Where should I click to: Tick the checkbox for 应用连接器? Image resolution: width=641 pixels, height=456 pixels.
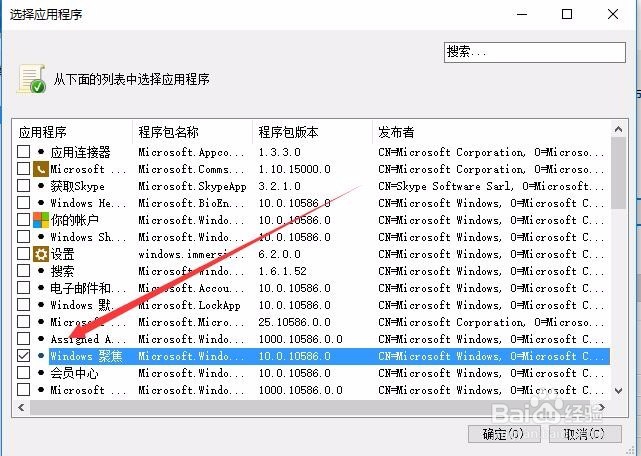tap(24, 152)
